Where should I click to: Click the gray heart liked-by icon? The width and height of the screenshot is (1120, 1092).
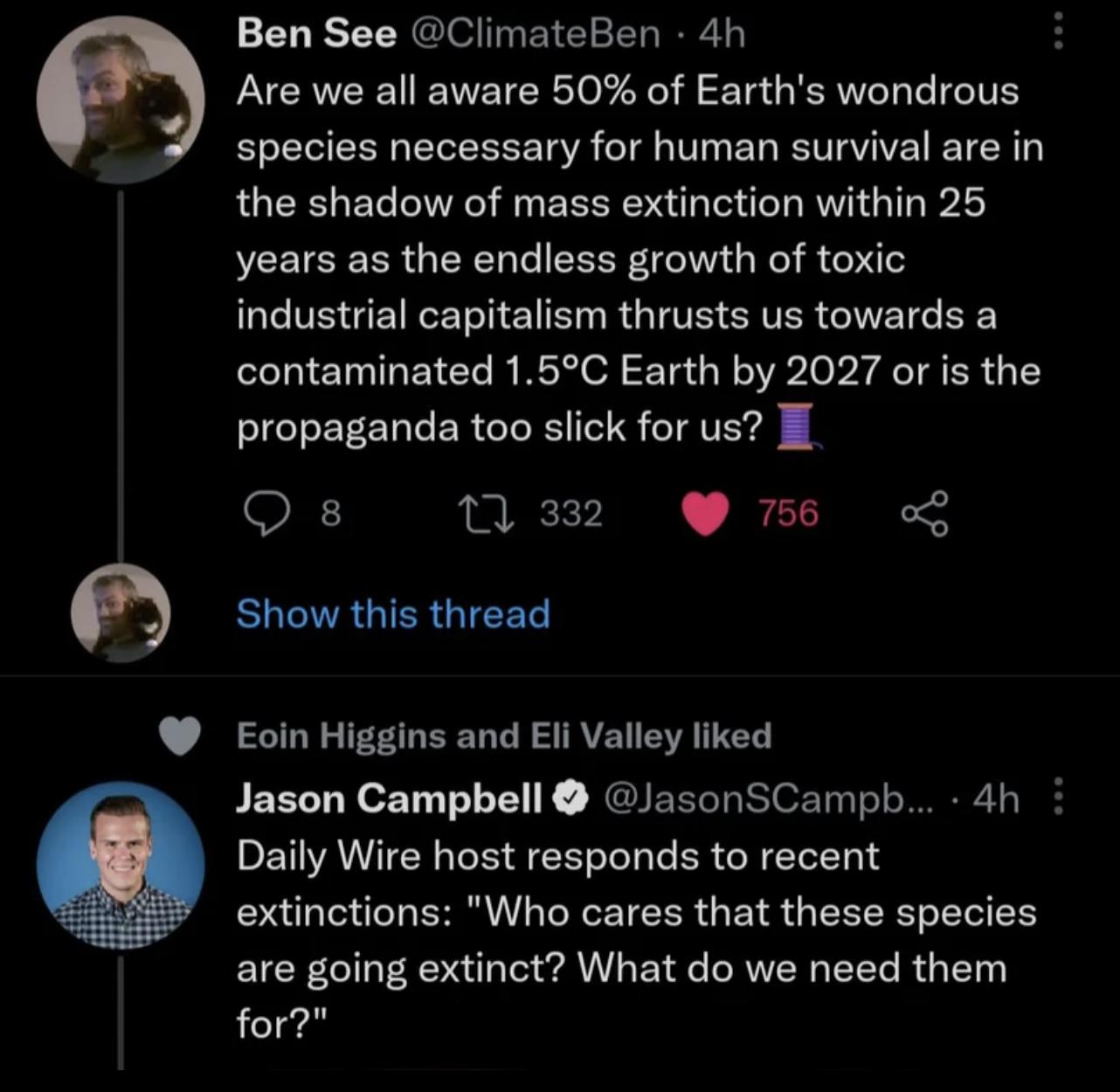(x=181, y=736)
